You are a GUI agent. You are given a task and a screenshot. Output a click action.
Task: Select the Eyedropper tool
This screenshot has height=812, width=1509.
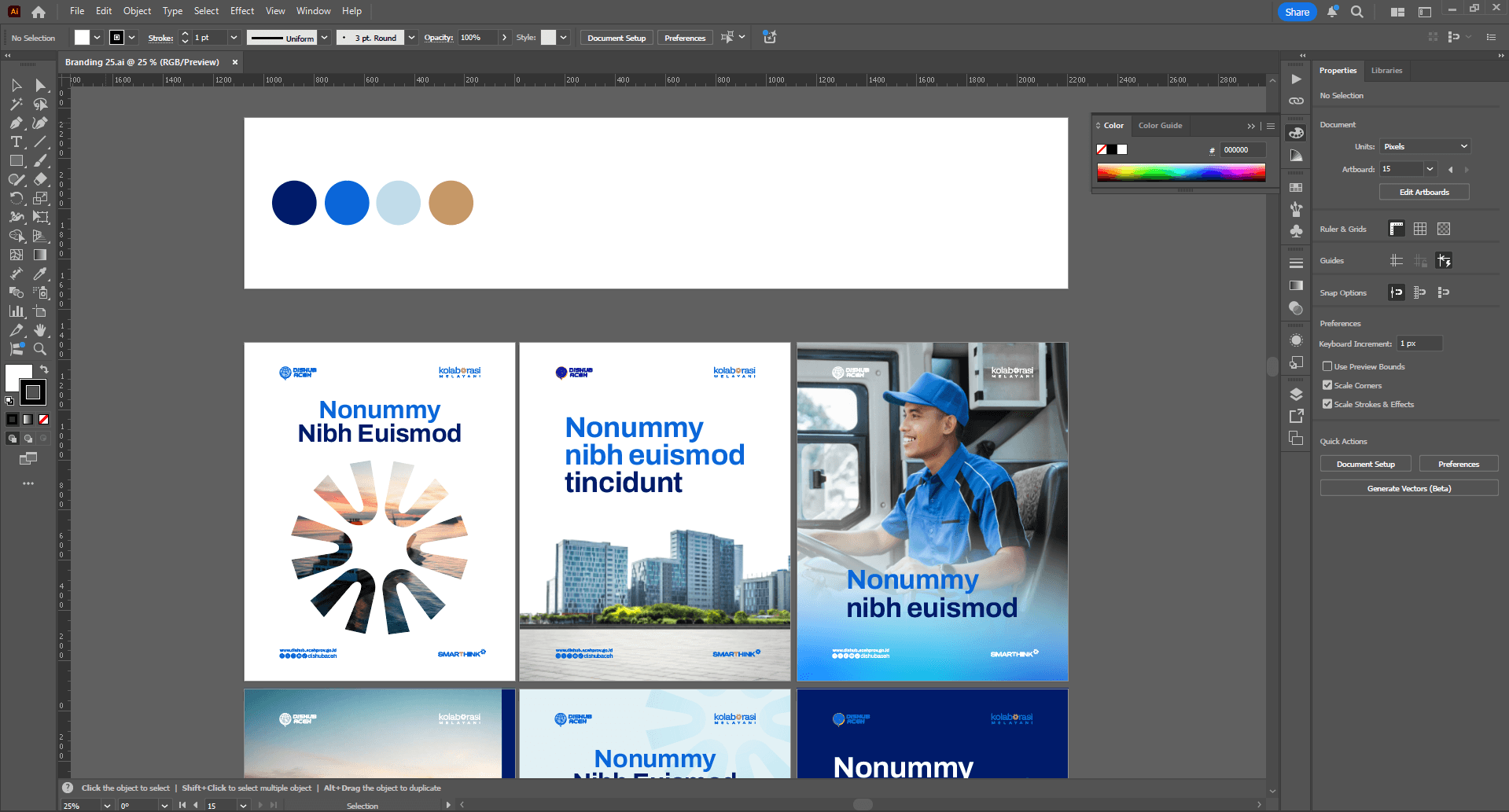coord(40,274)
